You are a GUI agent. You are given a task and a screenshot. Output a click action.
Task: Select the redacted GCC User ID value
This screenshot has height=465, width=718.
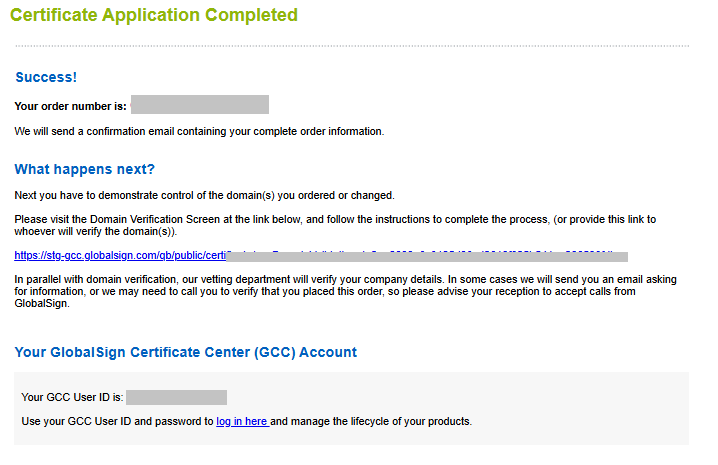(176, 397)
